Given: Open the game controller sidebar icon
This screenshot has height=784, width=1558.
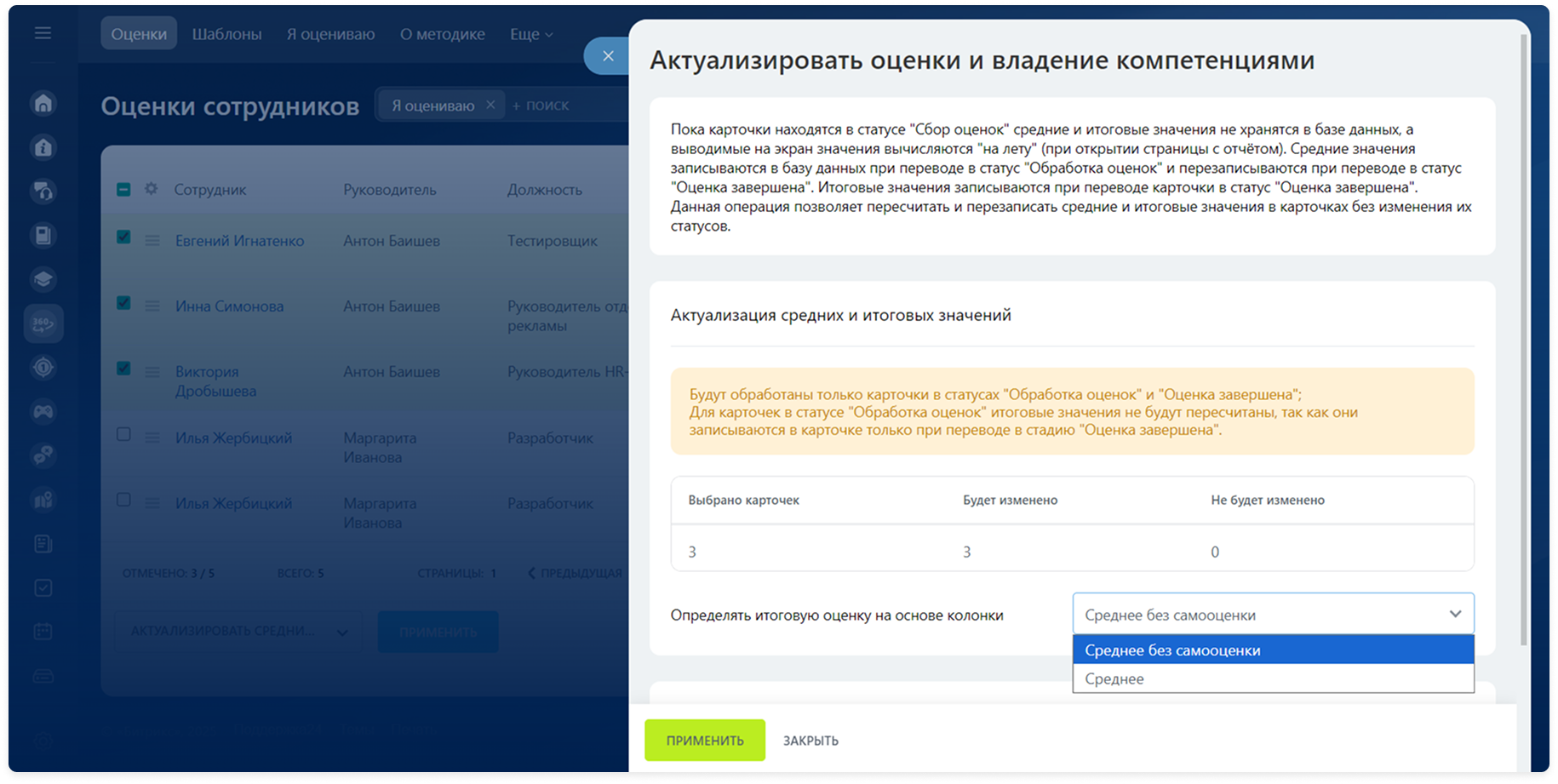Looking at the screenshot, I should point(43,412).
